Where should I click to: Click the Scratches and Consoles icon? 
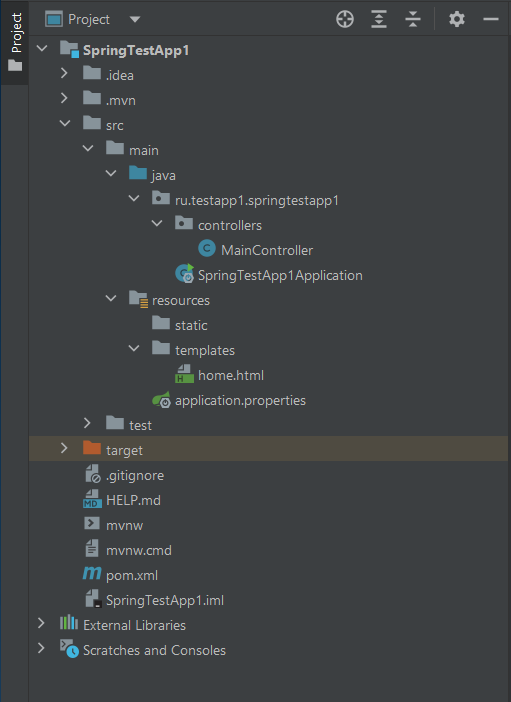[x=69, y=648]
